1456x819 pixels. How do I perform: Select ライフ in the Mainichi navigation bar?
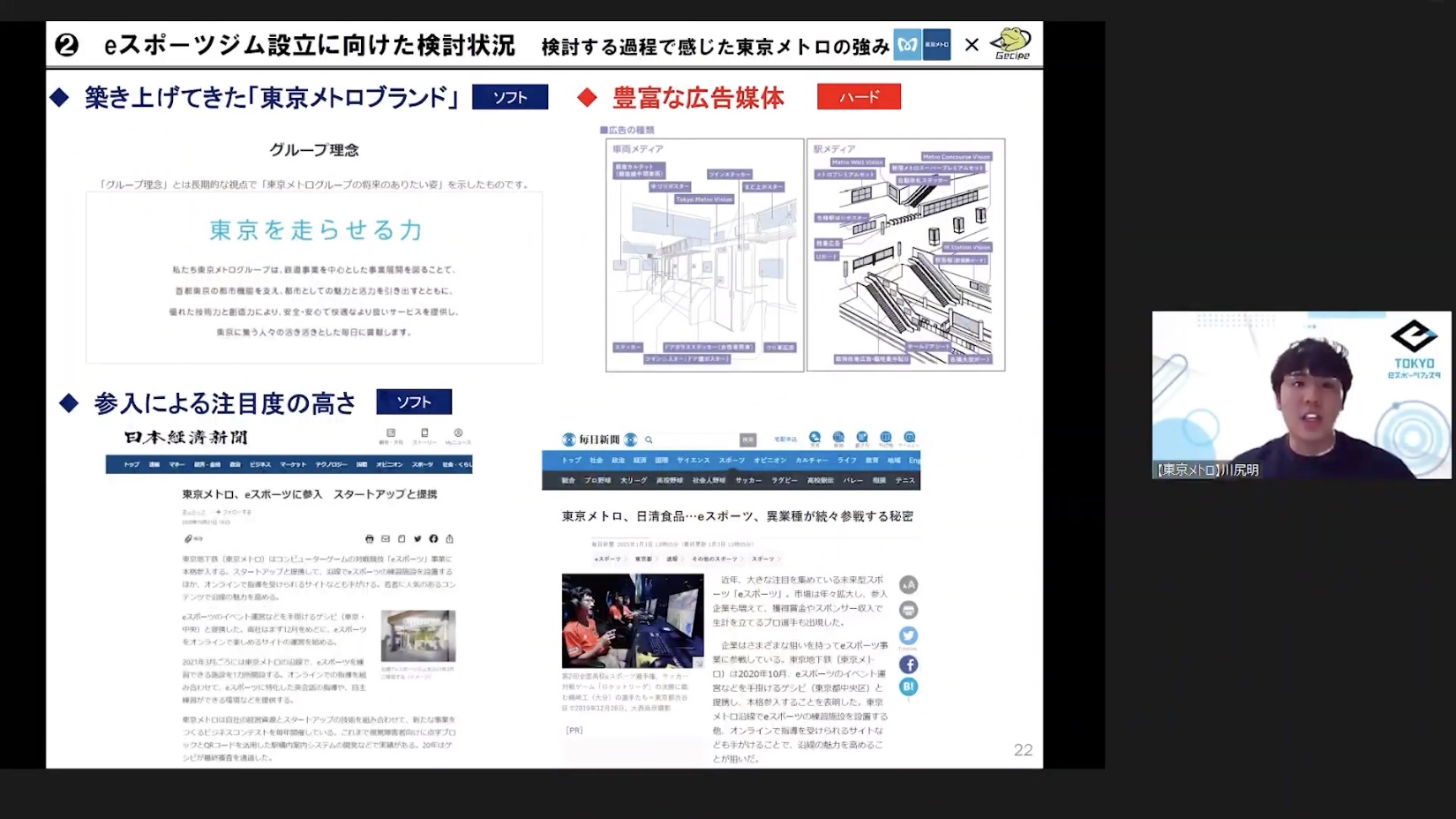point(847,460)
